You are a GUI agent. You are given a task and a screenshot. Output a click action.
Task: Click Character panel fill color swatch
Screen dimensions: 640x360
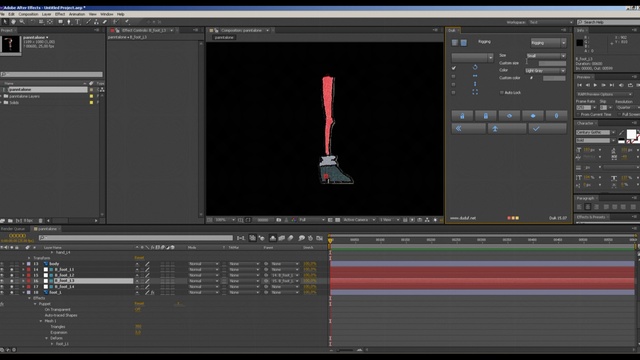(631, 134)
